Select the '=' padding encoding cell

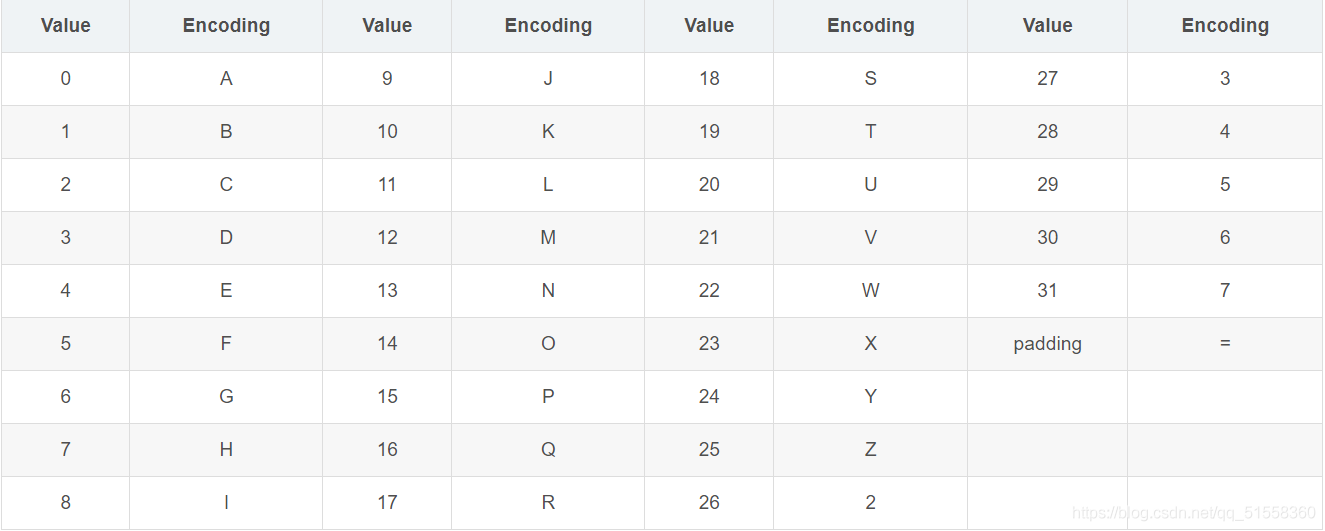tap(1225, 344)
